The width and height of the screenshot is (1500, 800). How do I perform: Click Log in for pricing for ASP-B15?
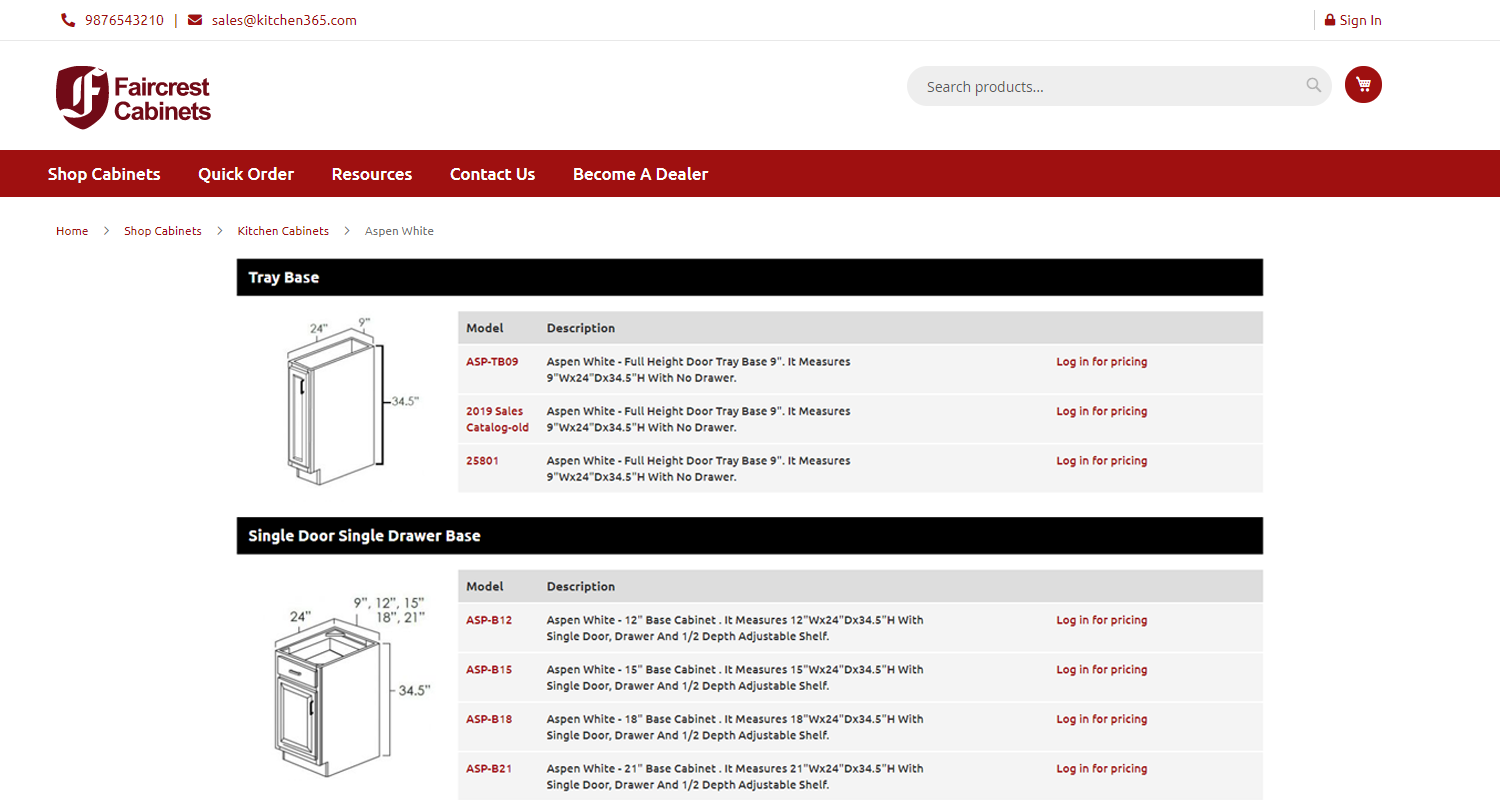pyautogui.click(x=1102, y=670)
